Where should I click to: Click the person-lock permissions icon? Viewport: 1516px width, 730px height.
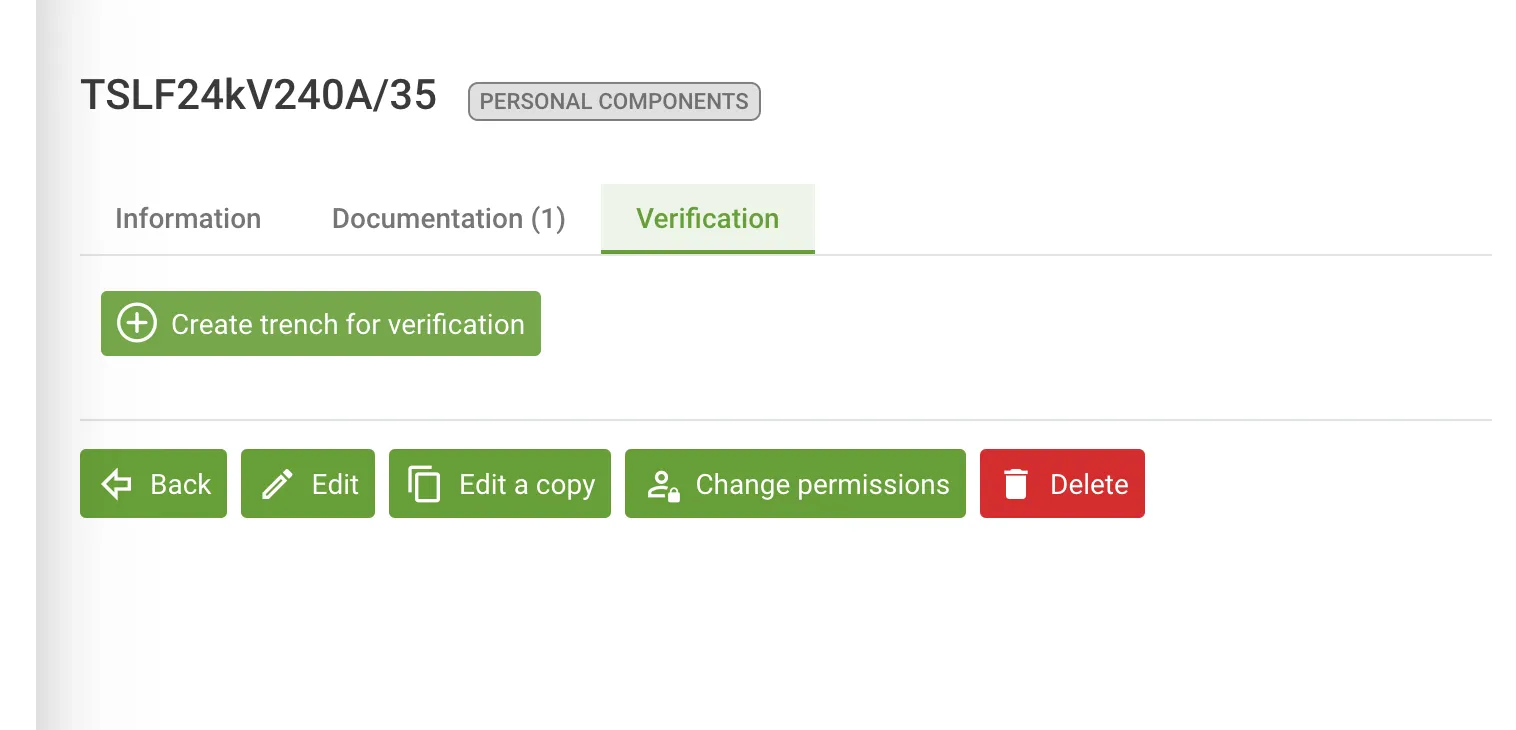click(661, 483)
